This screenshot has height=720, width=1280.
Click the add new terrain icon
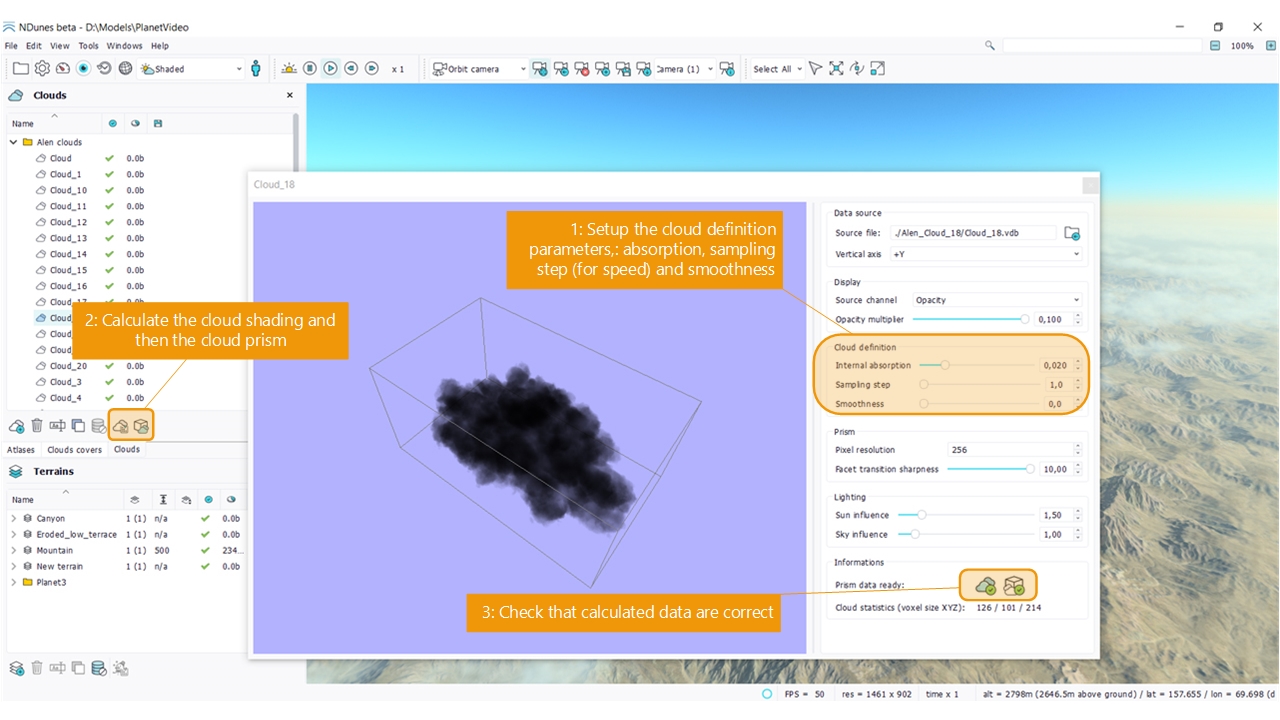pos(17,668)
